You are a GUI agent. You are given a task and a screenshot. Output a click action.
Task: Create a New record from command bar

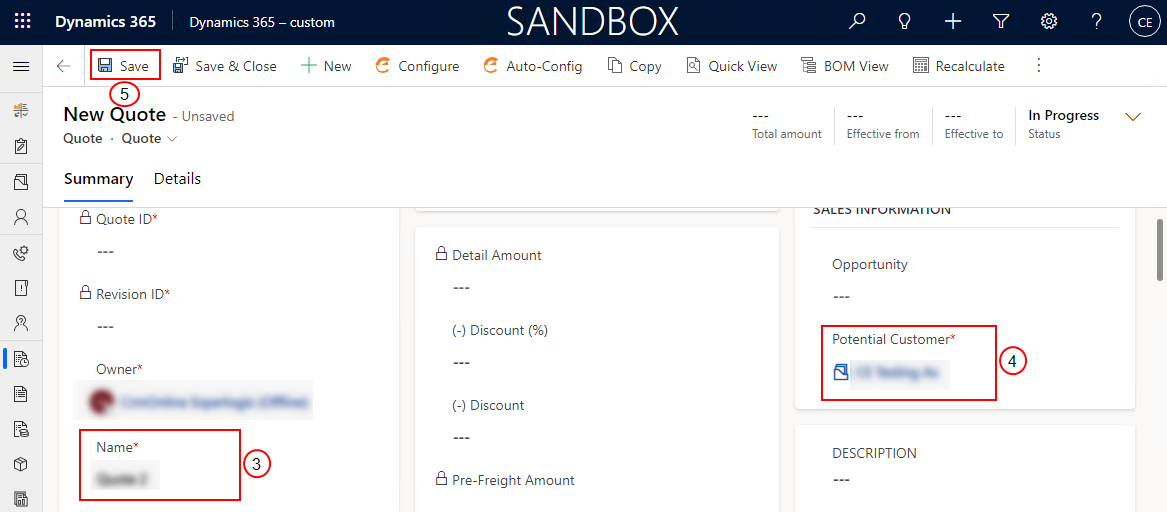(x=326, y=66)
